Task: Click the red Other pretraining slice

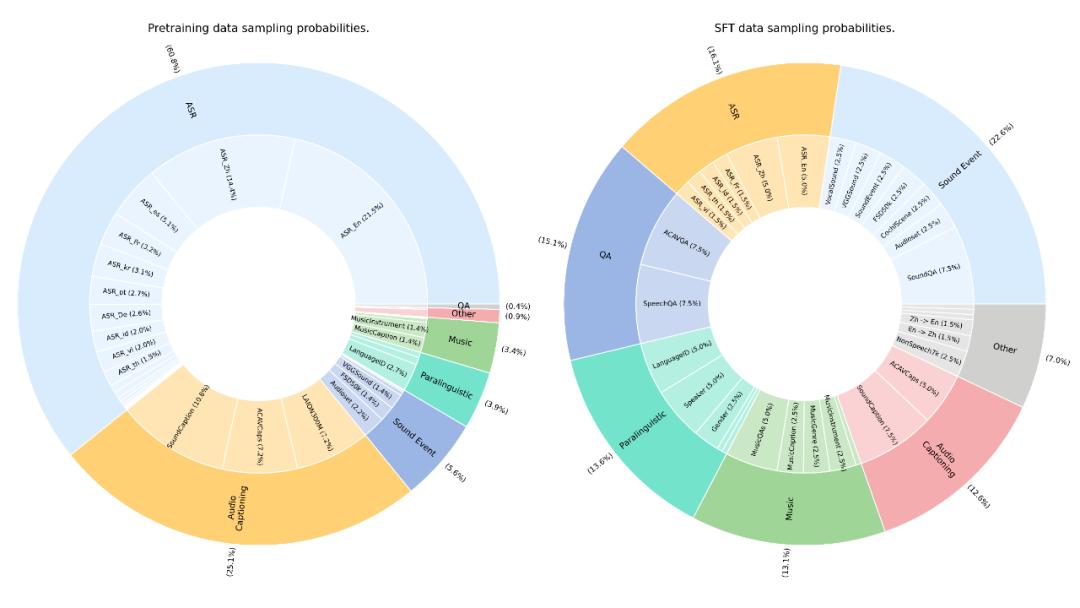Action: tap(464, 314)
